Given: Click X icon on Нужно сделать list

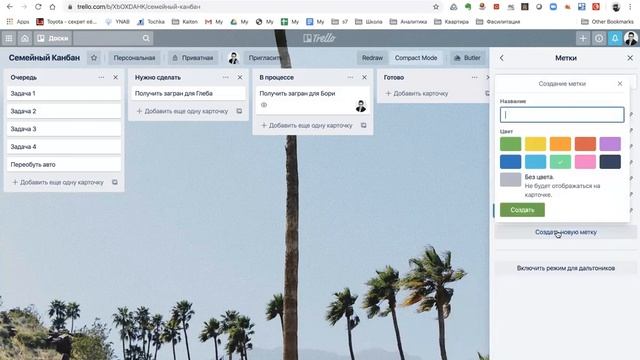Looking at the screenshot, I should [x=240, y=77].
